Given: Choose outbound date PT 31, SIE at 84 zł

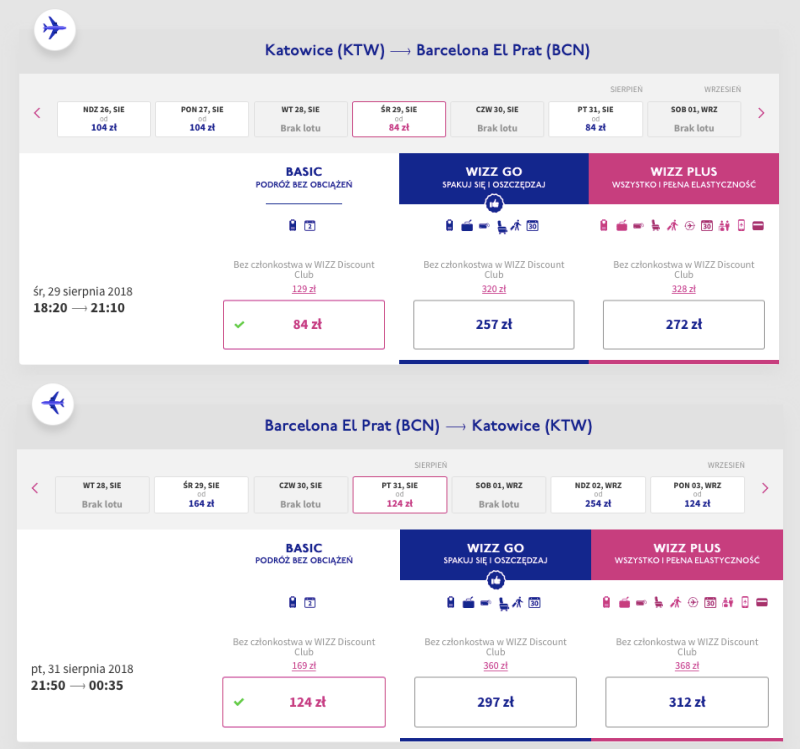Looking at the screenshot, I should [x=595, y=119].
